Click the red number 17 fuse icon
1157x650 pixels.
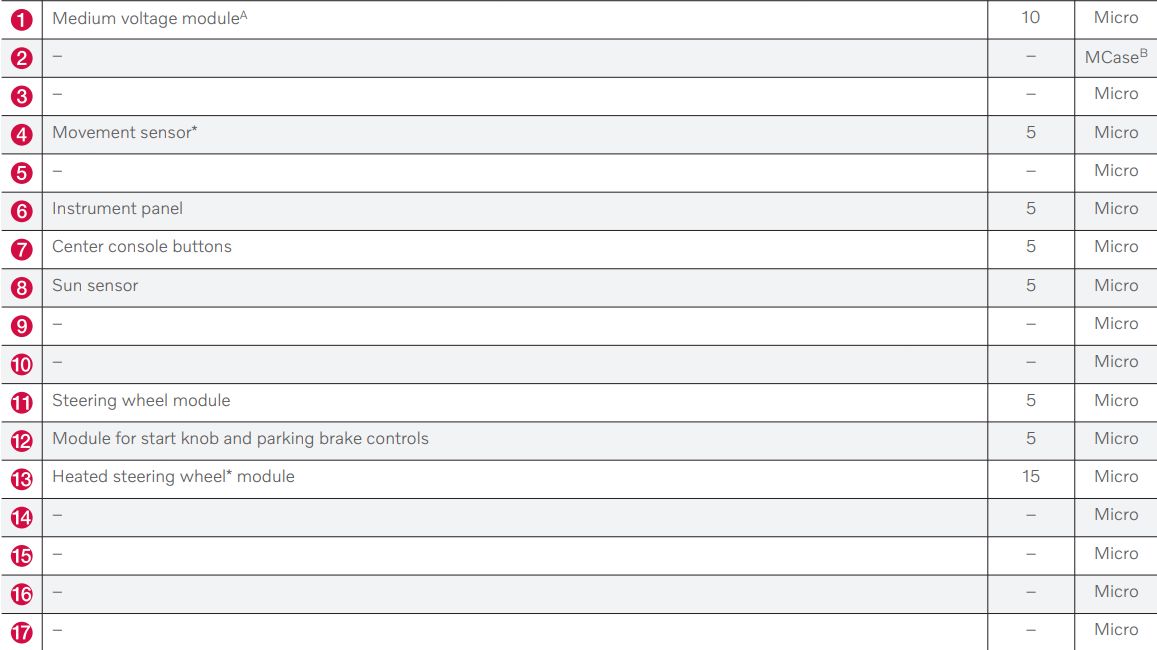coord(21,632)
